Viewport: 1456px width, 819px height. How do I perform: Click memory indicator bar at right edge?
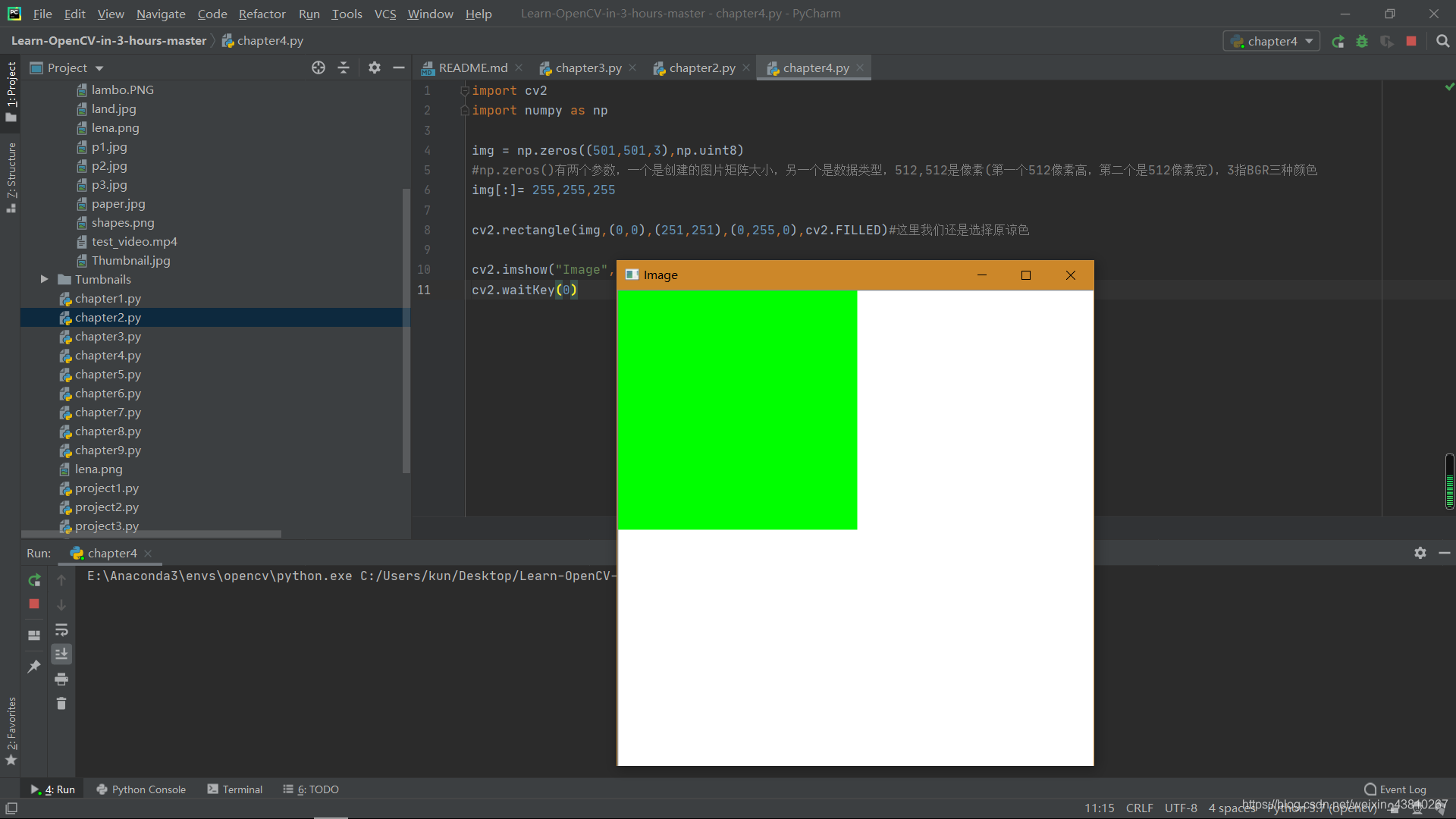point(1449,482)
